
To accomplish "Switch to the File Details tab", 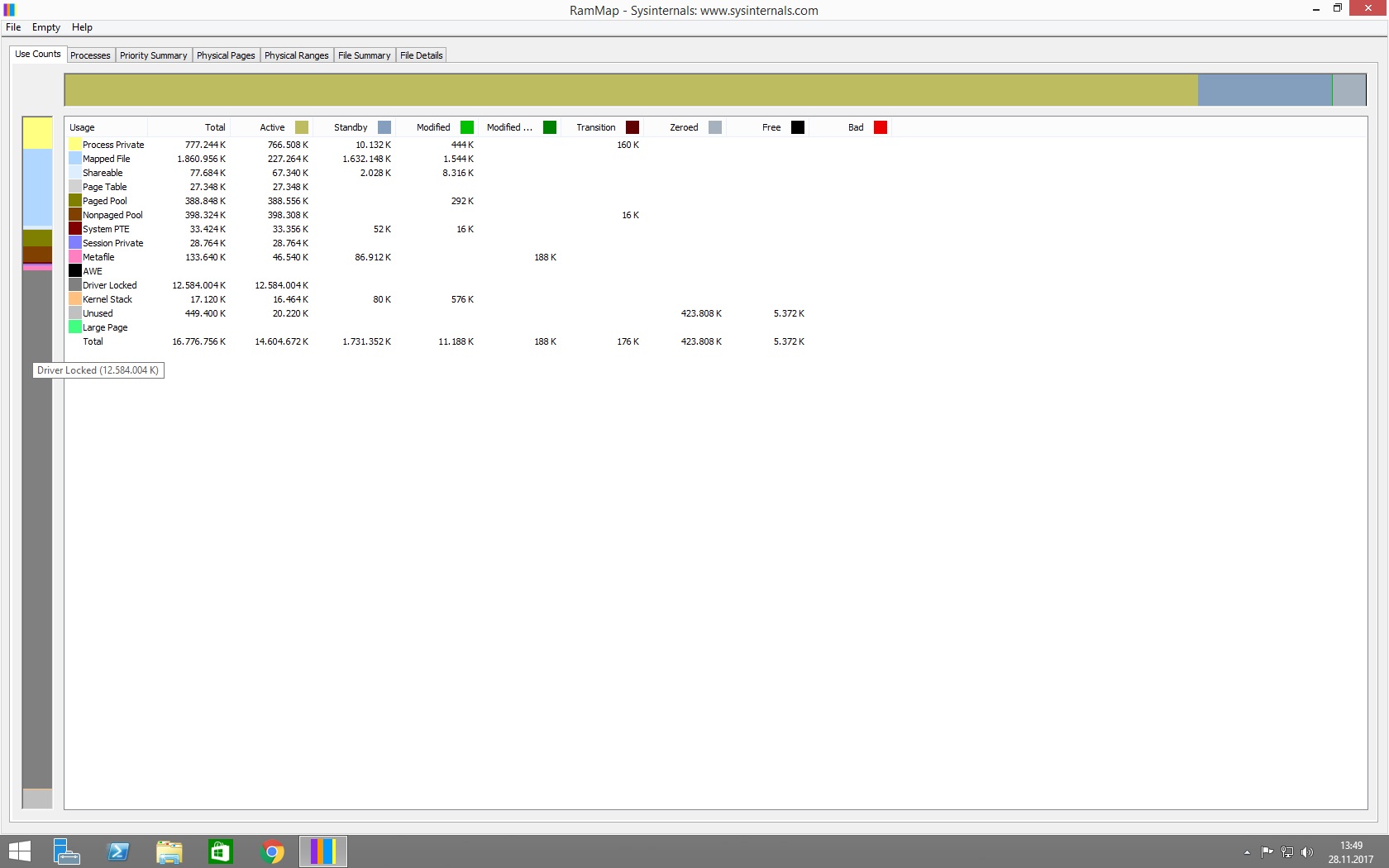I will (421, 55).
